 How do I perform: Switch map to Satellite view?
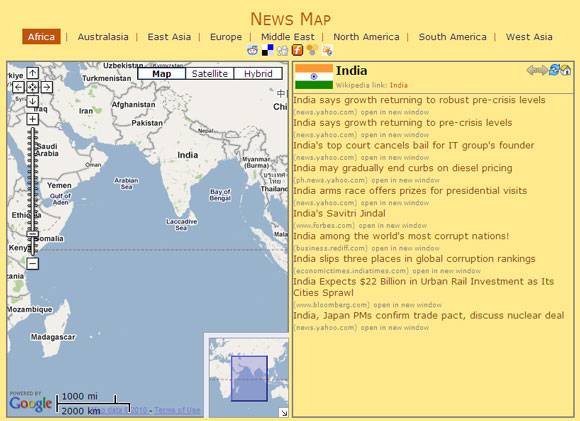pos(210,74)
